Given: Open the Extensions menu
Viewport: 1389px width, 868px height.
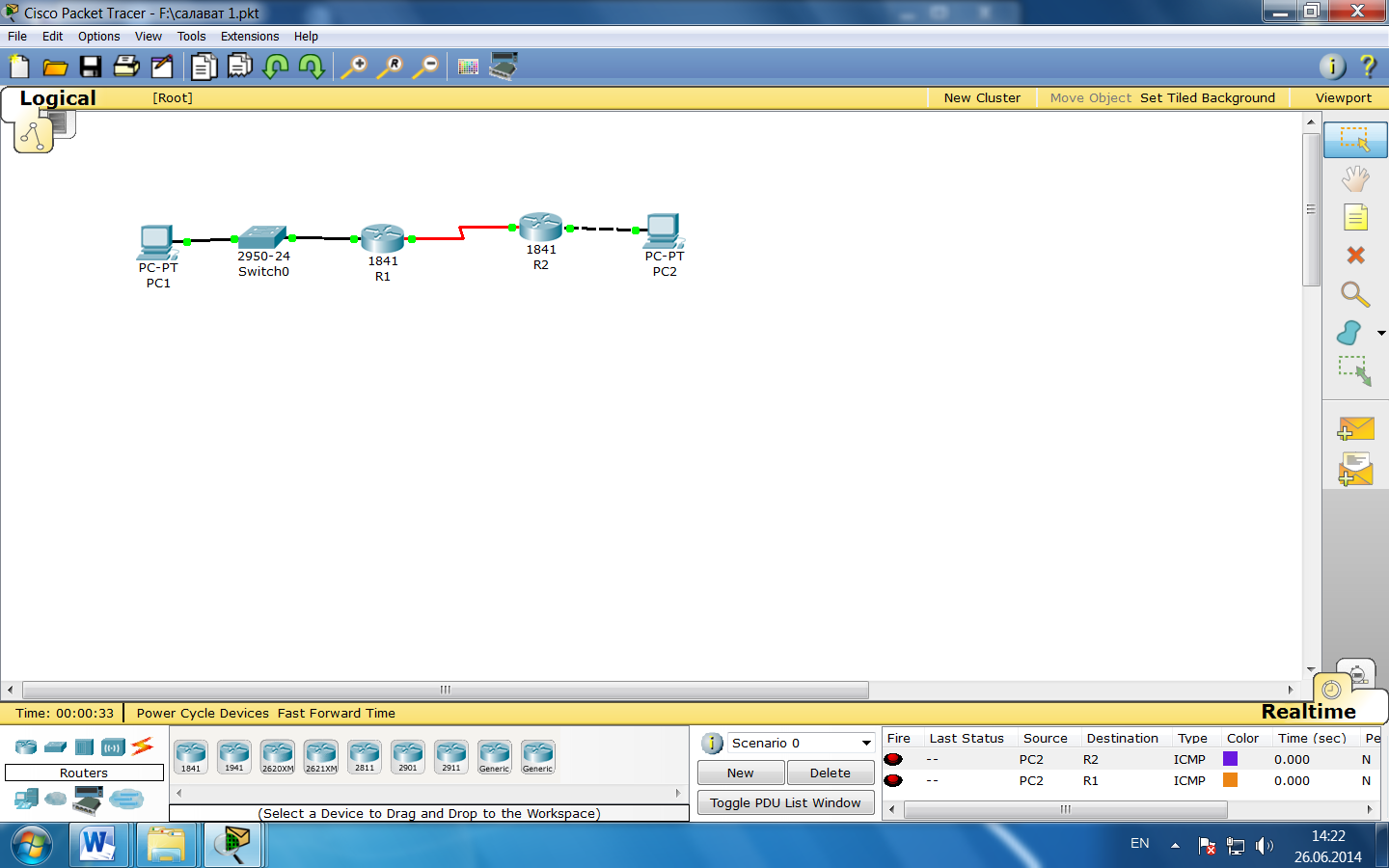Looking at the screenshot, I should (x=250, y=37).
